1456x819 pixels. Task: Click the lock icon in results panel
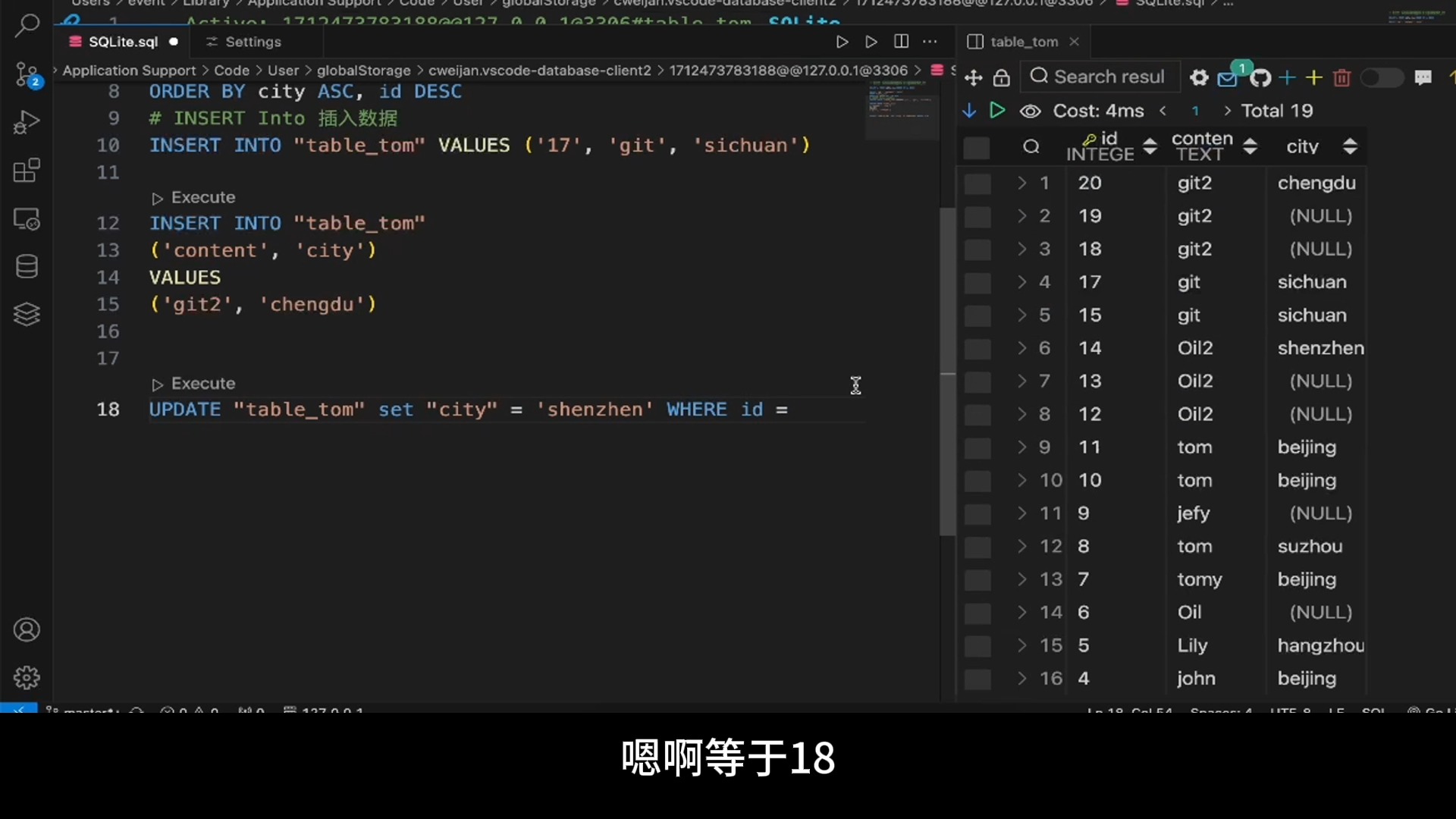(1001, 77)
